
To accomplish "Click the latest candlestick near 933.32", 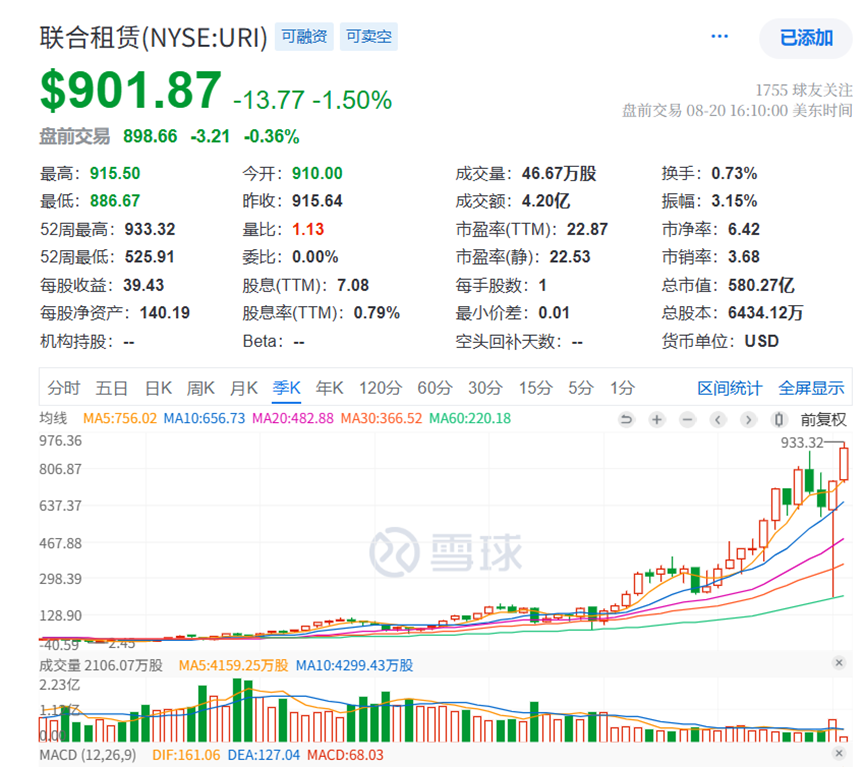I will (x=844, y=463).
